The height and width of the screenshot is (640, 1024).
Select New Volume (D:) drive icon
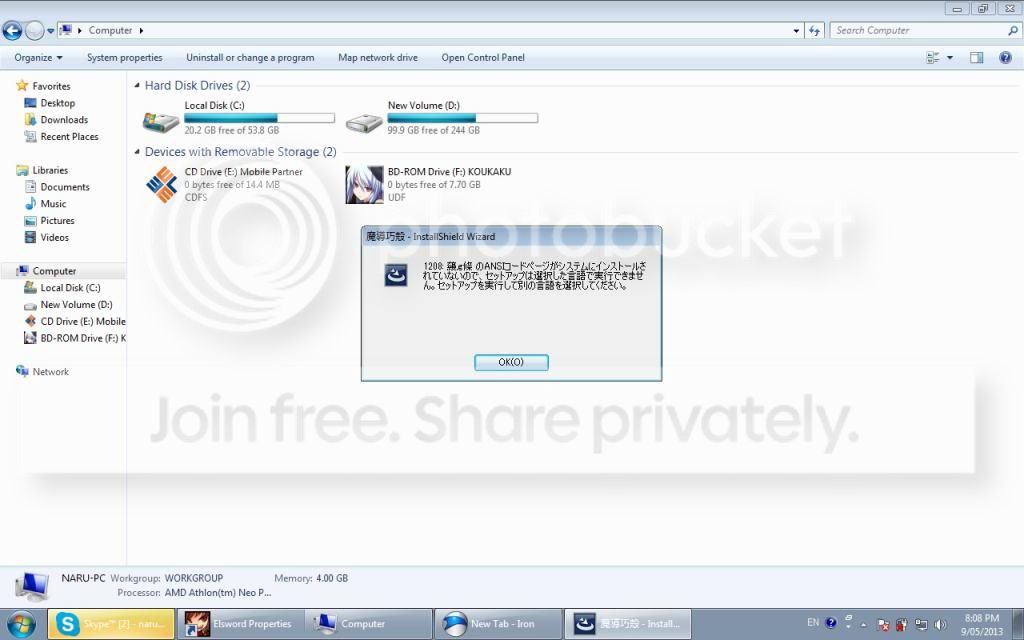pyautogui.click(x=364, y=123)
